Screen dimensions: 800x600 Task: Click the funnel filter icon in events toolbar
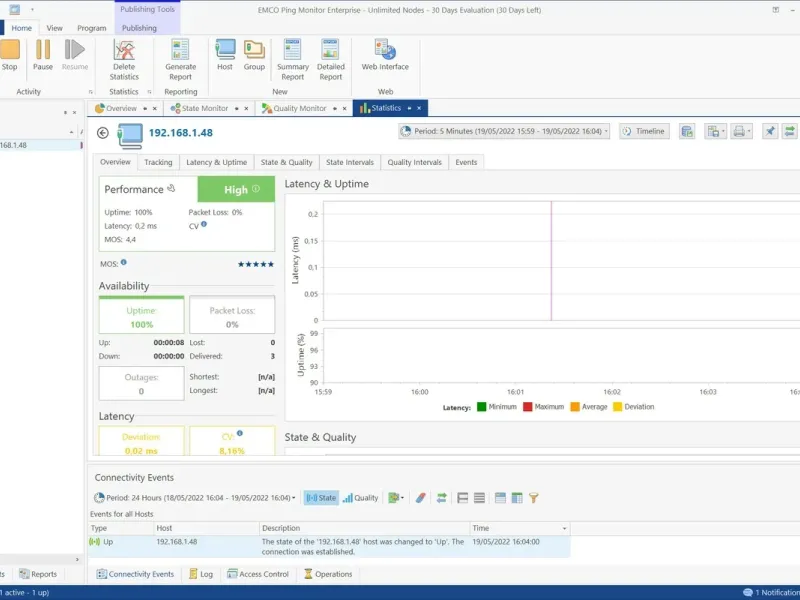tap(534, 497)
